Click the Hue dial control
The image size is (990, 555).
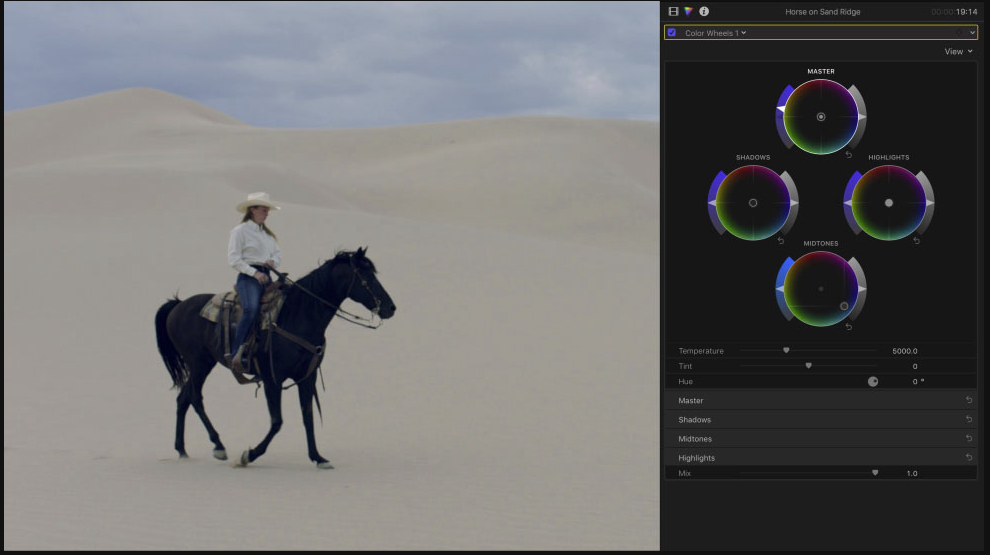point(873,381)
